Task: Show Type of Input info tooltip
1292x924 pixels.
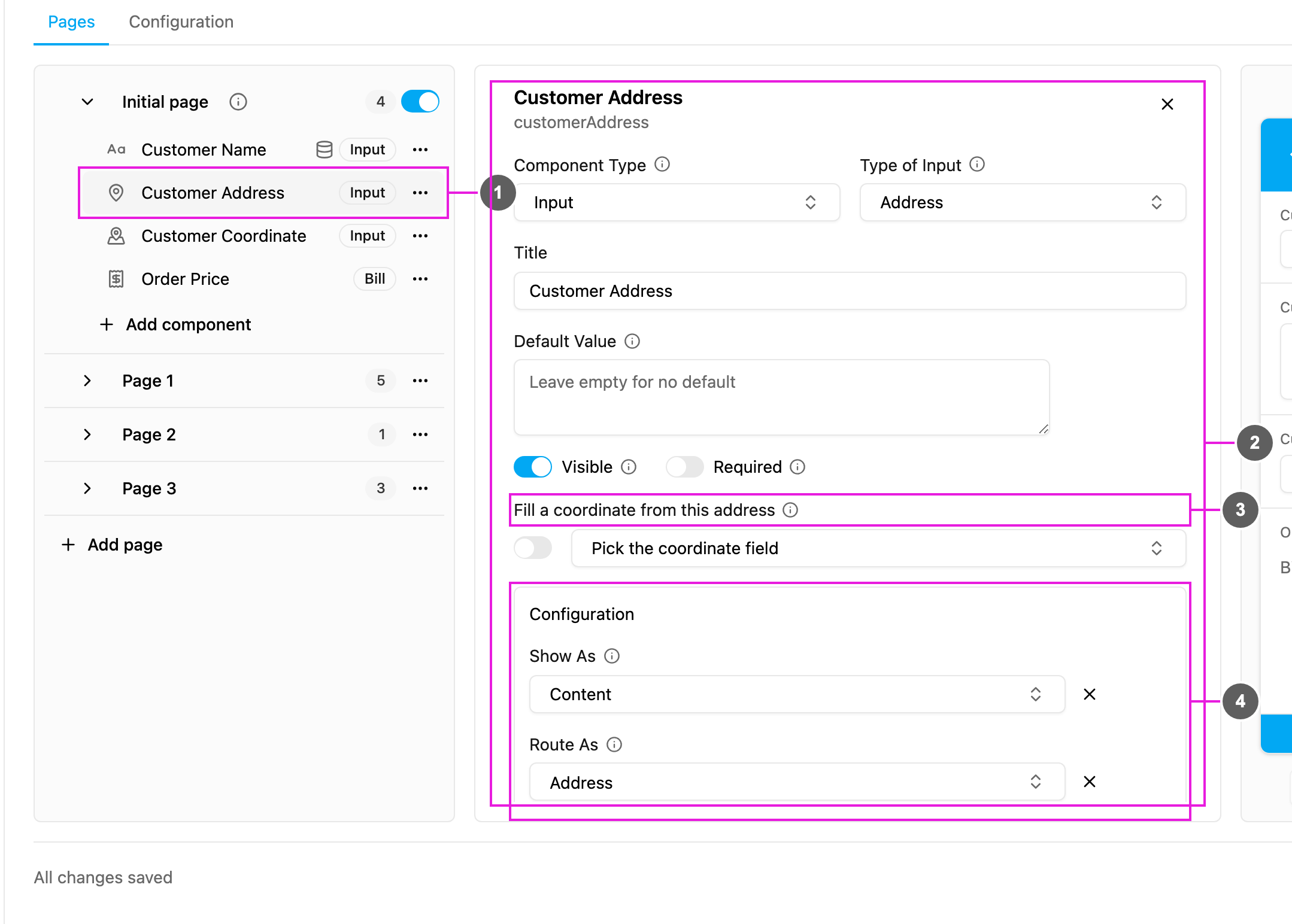Action: pyautogui.click(x=977, y=165)
